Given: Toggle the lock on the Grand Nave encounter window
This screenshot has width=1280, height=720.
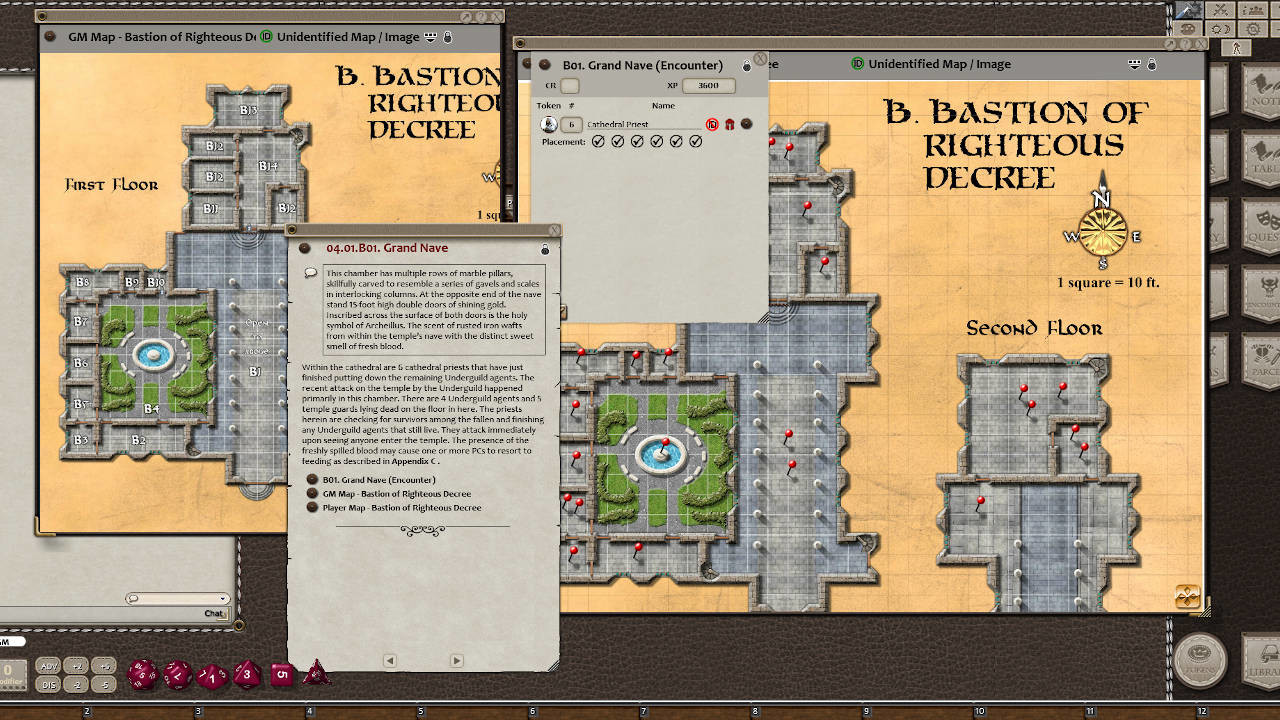Looking at the screenshot, I should (747, 64).
